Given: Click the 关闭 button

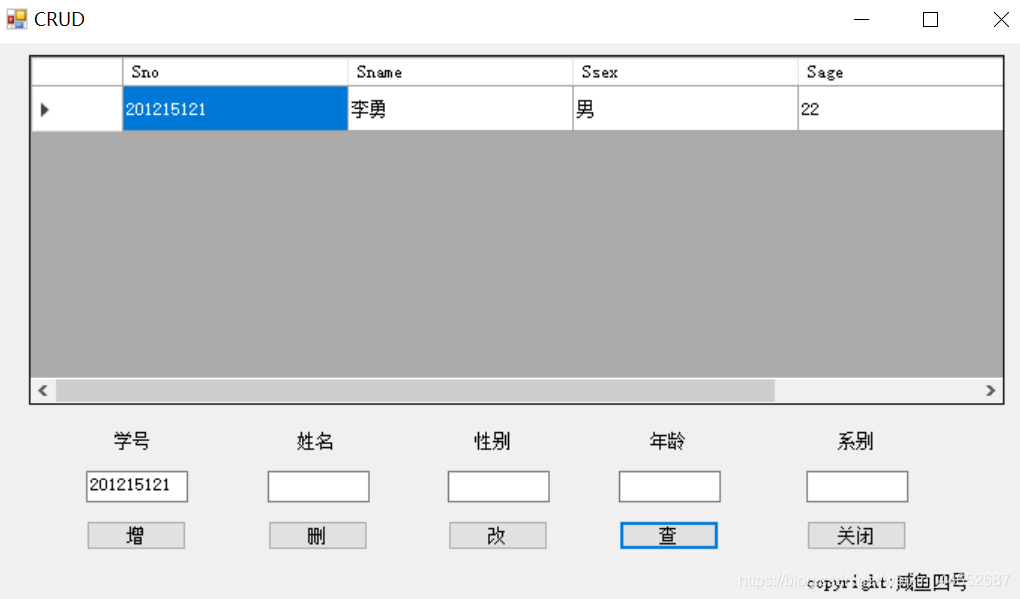Looking at the screenshot, I should point(856,535).
